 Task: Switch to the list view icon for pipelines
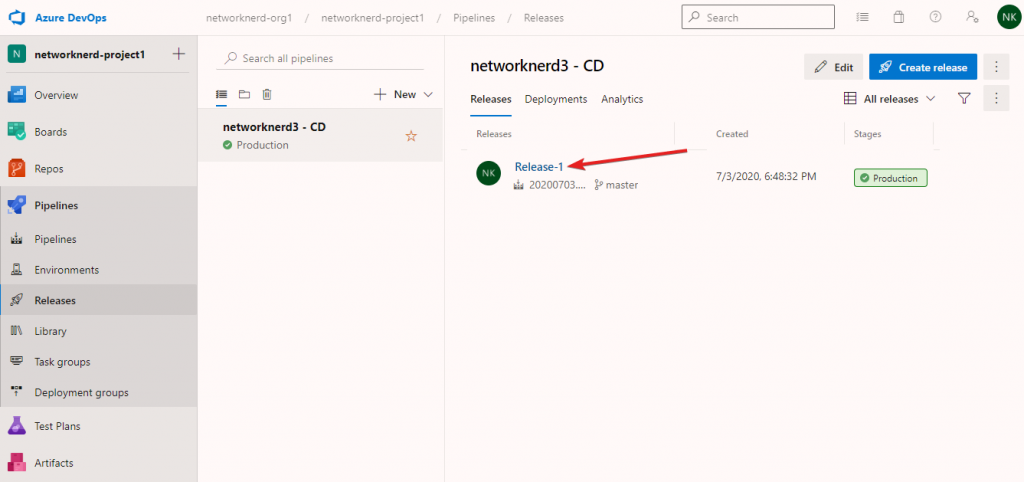click(x=221, y=95)
